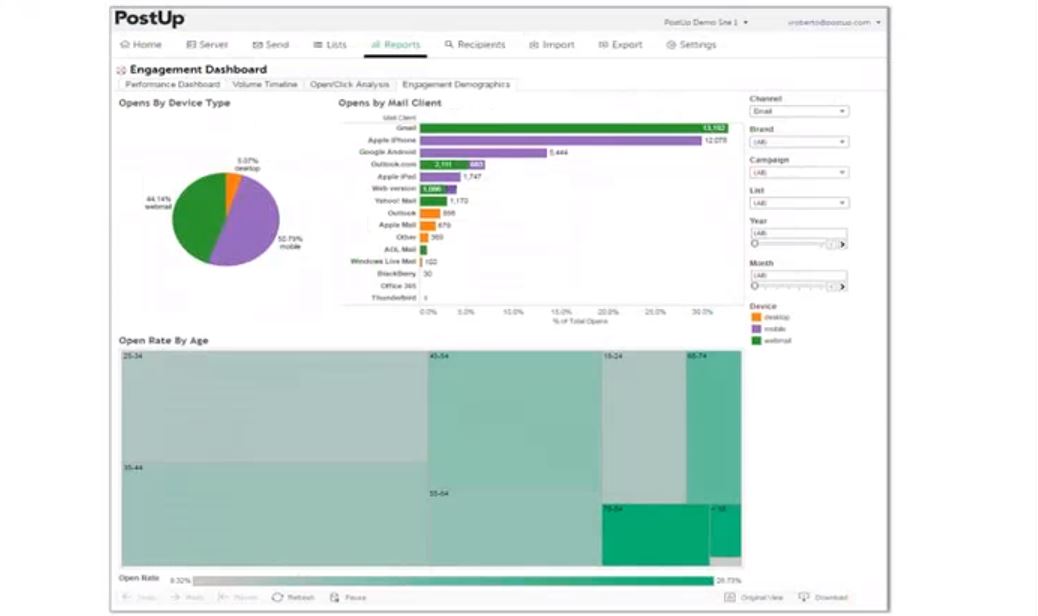Click the Year slider's next arrow

point(842,244)
